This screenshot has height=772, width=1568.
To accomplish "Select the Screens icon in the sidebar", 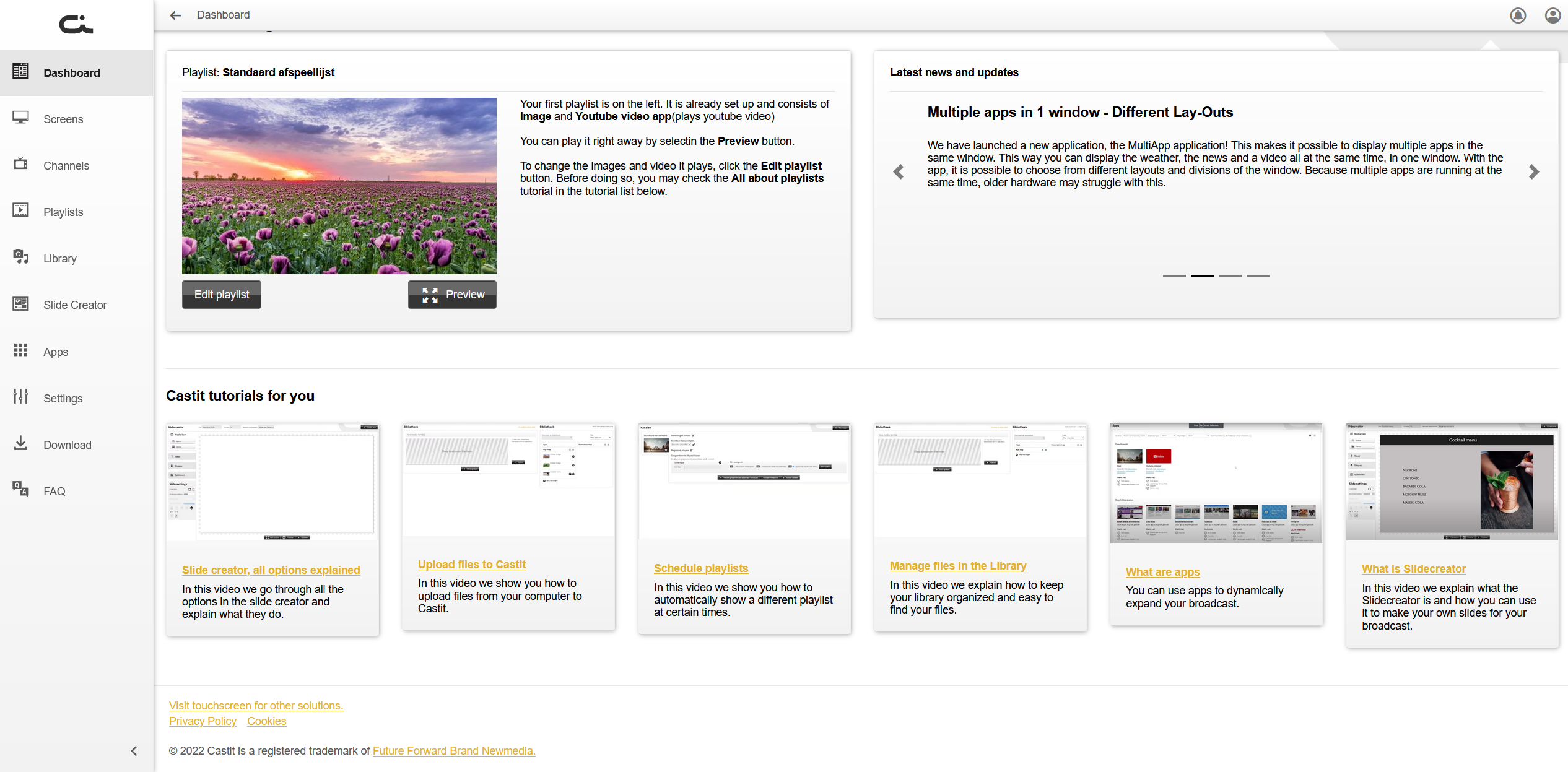I will 20,118.
